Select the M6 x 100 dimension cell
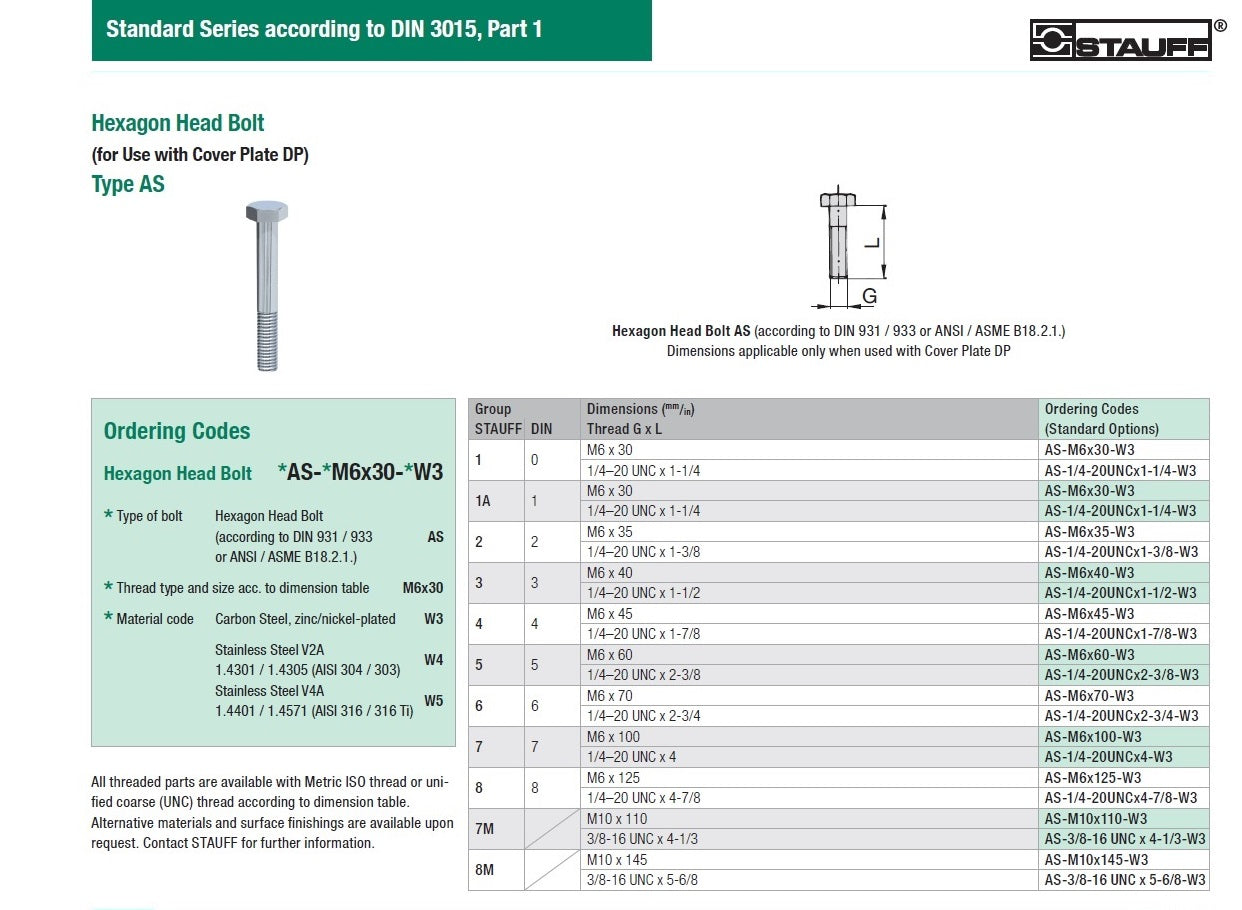The height and width of the screenshot is (910, 1242). [x=613, y=737]
